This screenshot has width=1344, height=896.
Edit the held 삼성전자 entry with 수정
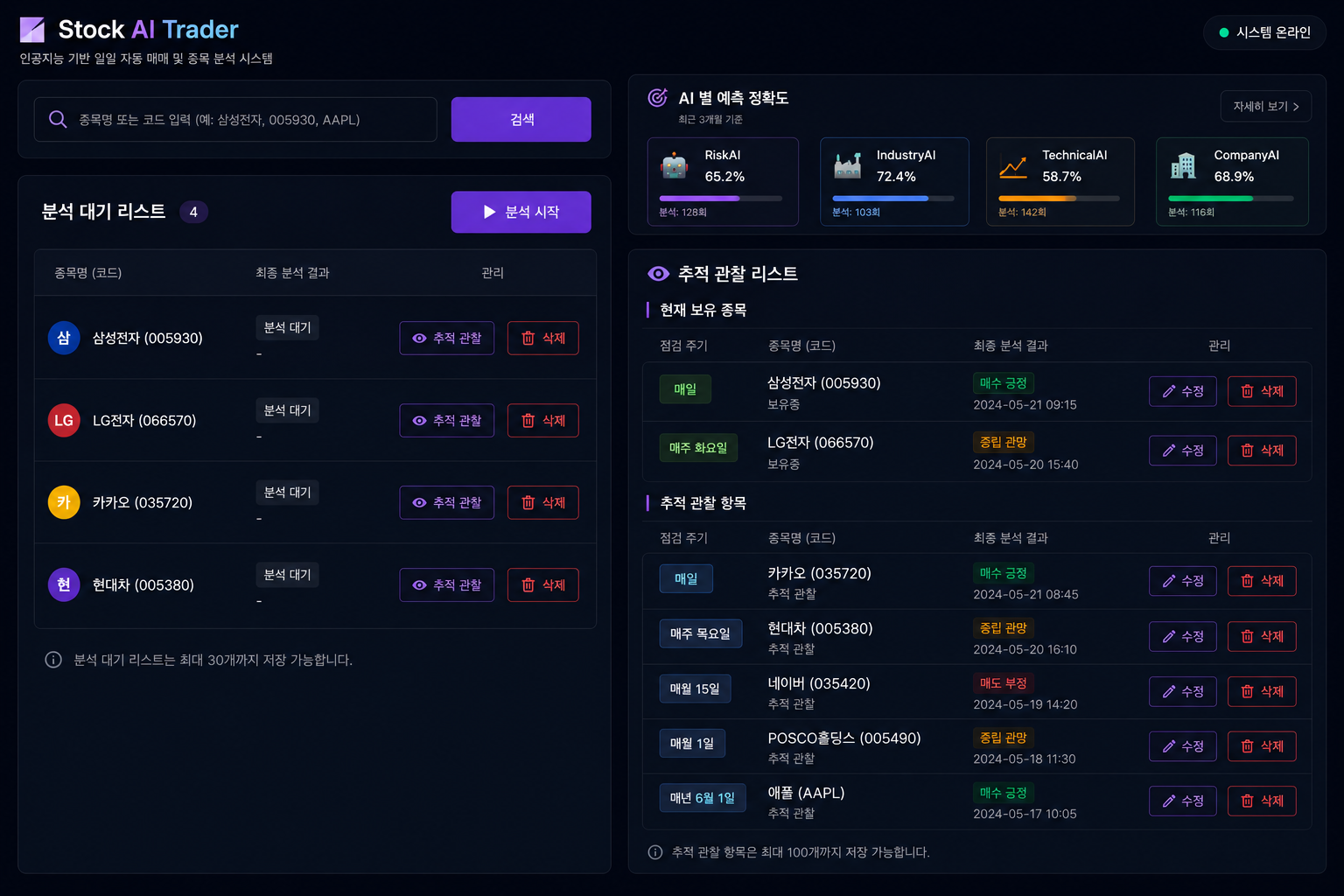pos(1183,391)
